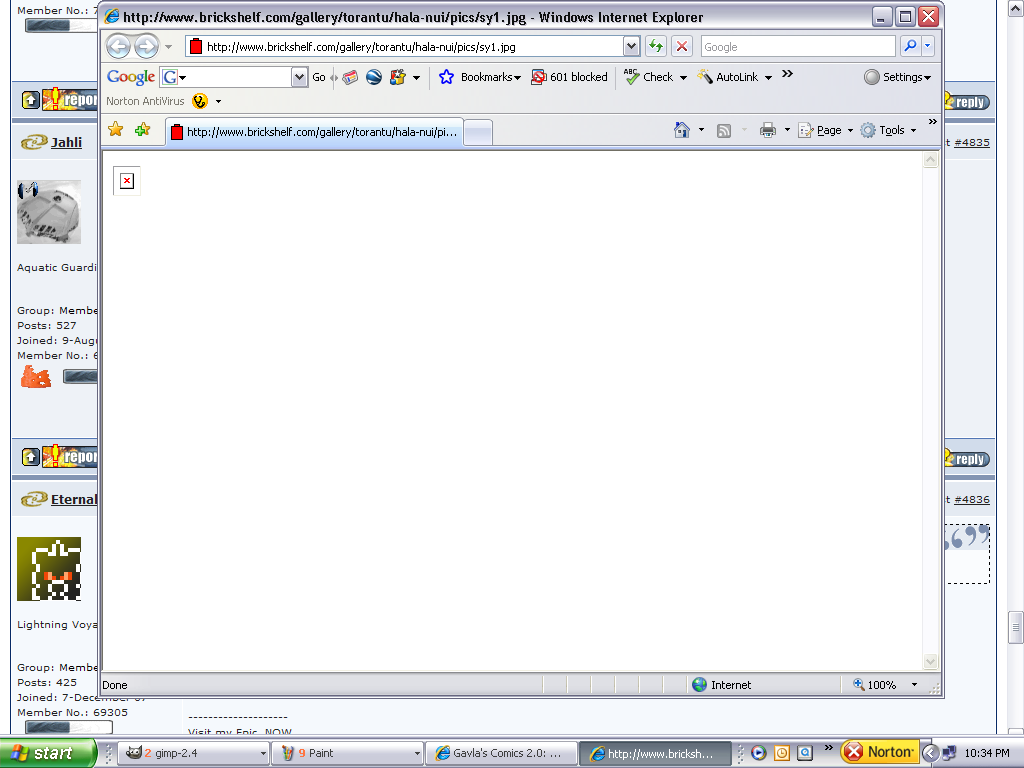Viewport: 1024px width, 768px height.
Task: Open post #4836 link in forum
Action: 972,500
